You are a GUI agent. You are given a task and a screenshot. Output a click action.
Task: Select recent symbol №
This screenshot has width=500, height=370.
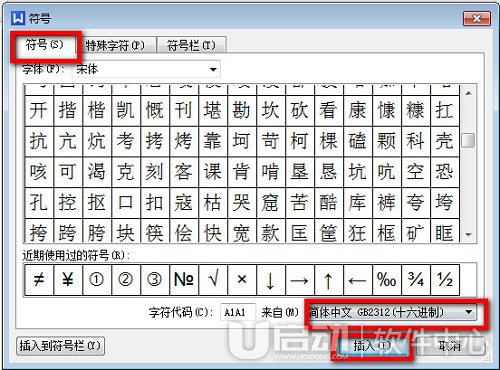[184, 279]
